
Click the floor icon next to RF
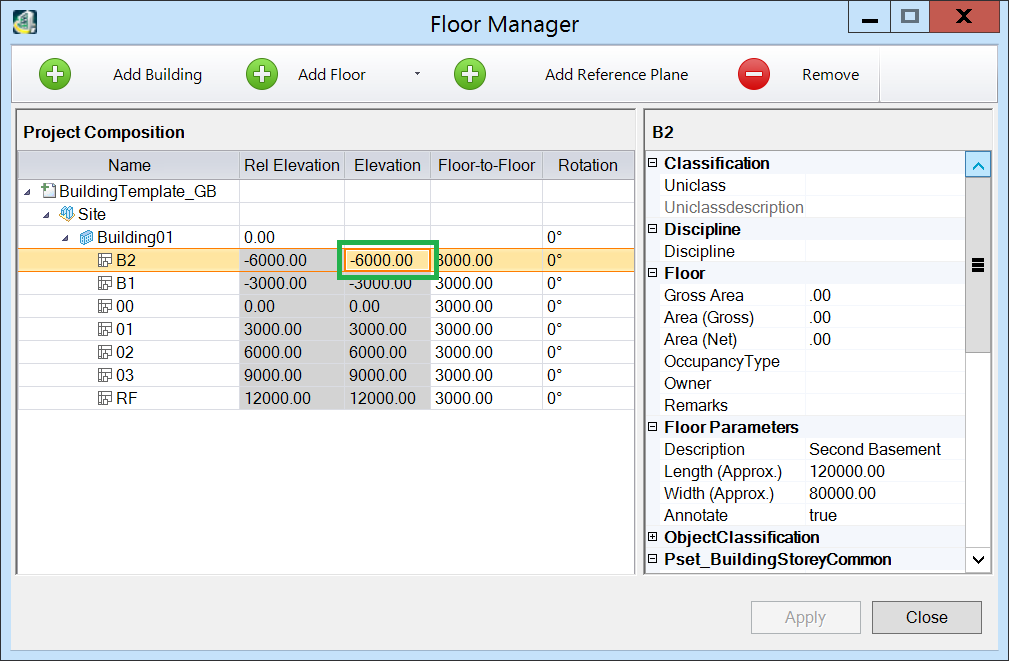105,398
